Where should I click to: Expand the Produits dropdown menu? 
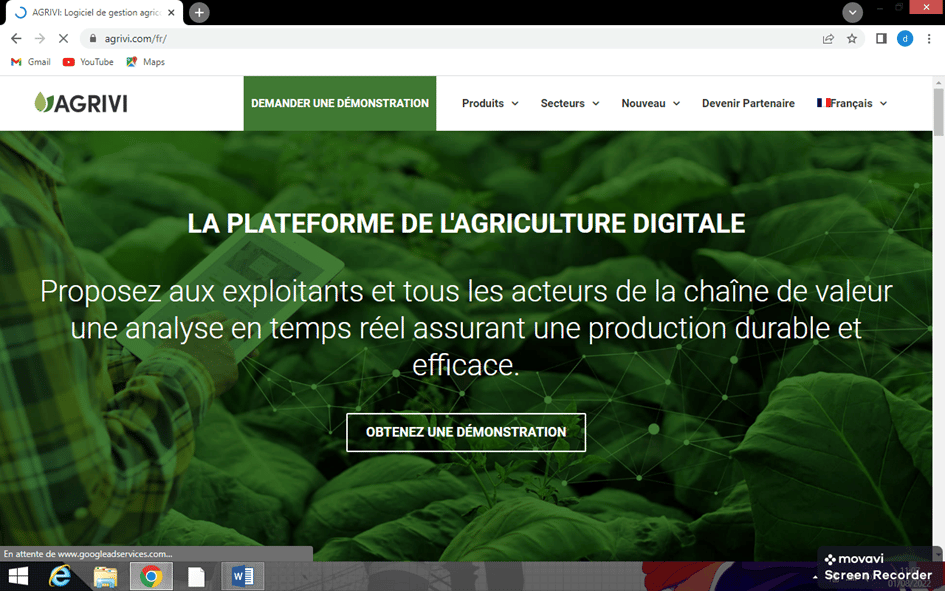[x=490, y=103]
